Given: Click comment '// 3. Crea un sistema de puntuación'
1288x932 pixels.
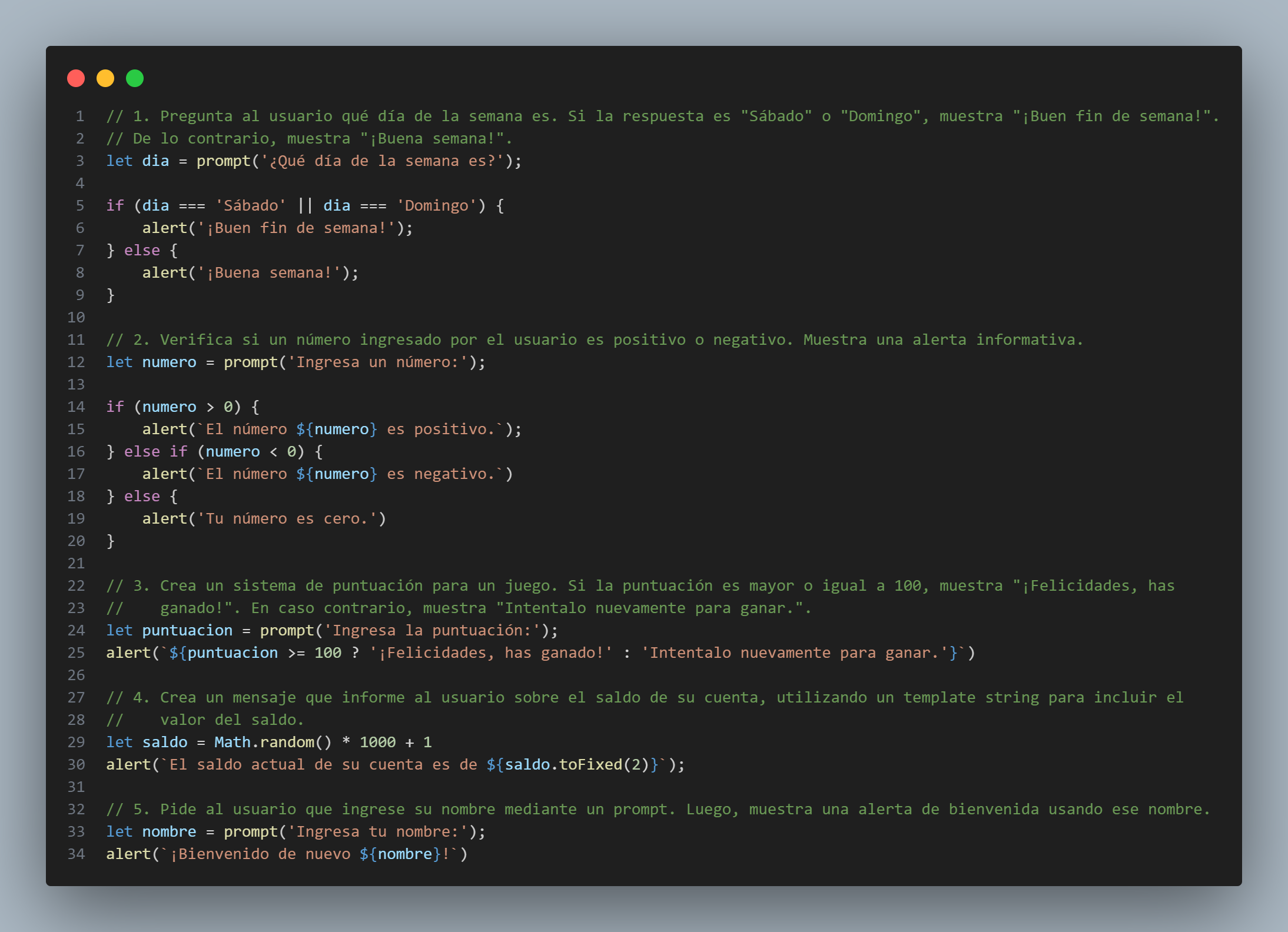Looking at the screenshot, I should (264, 586).
